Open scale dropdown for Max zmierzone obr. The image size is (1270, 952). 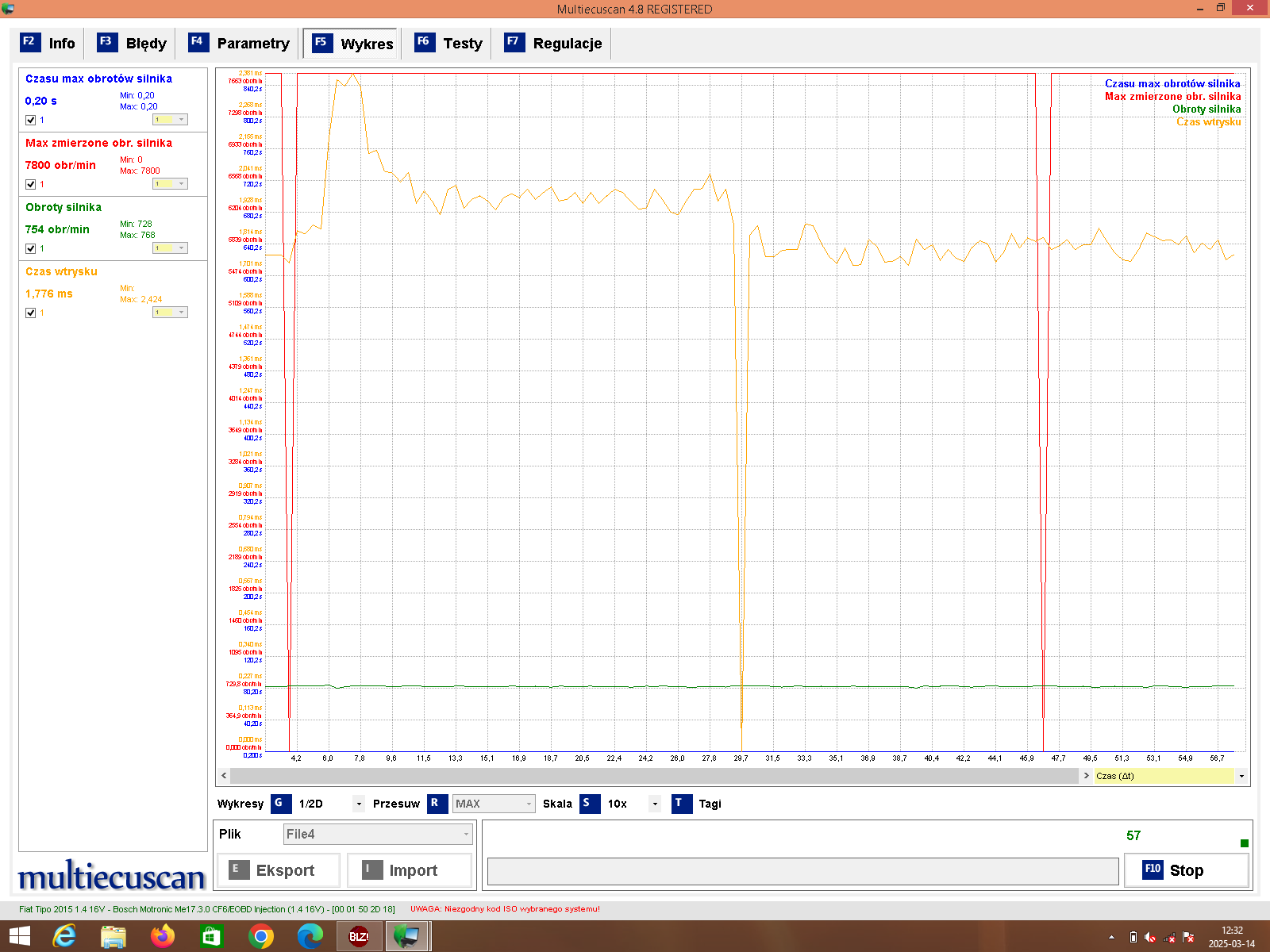point(170,184)
